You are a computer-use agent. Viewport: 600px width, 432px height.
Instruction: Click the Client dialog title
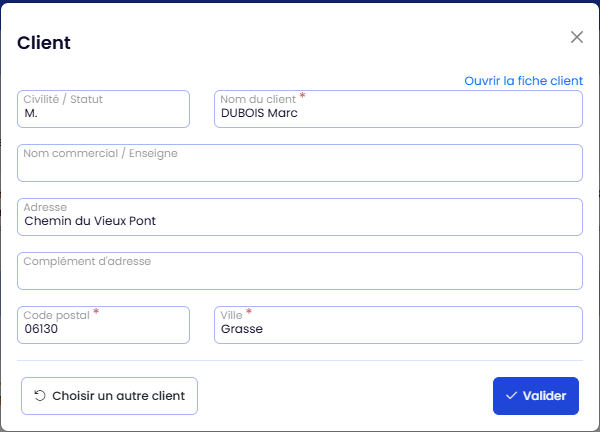pyautogui.click(x=44, y=42)
